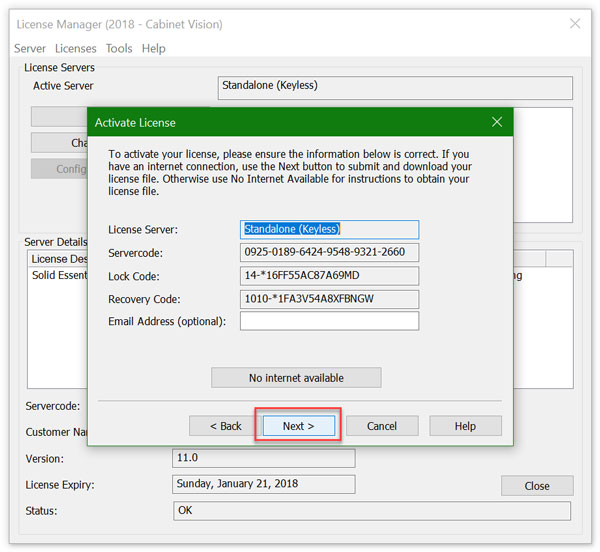Image resolution: width=600 pixels, height=552 pixels.
Task: Cancel the Activate License dialog
Action: click(x=382, y=426)
